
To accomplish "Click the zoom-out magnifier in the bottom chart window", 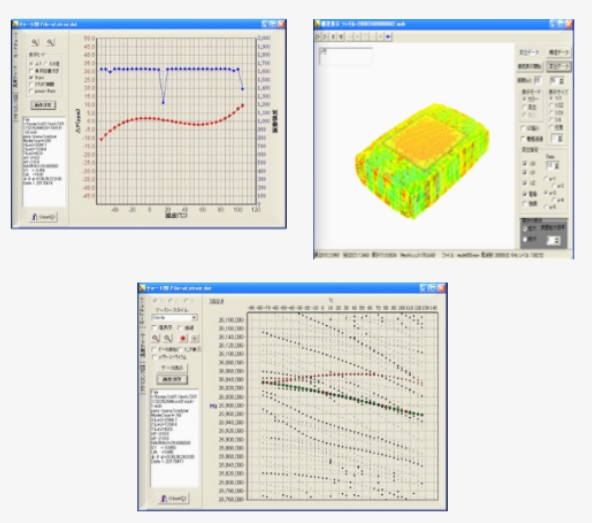I will [168, 338].
